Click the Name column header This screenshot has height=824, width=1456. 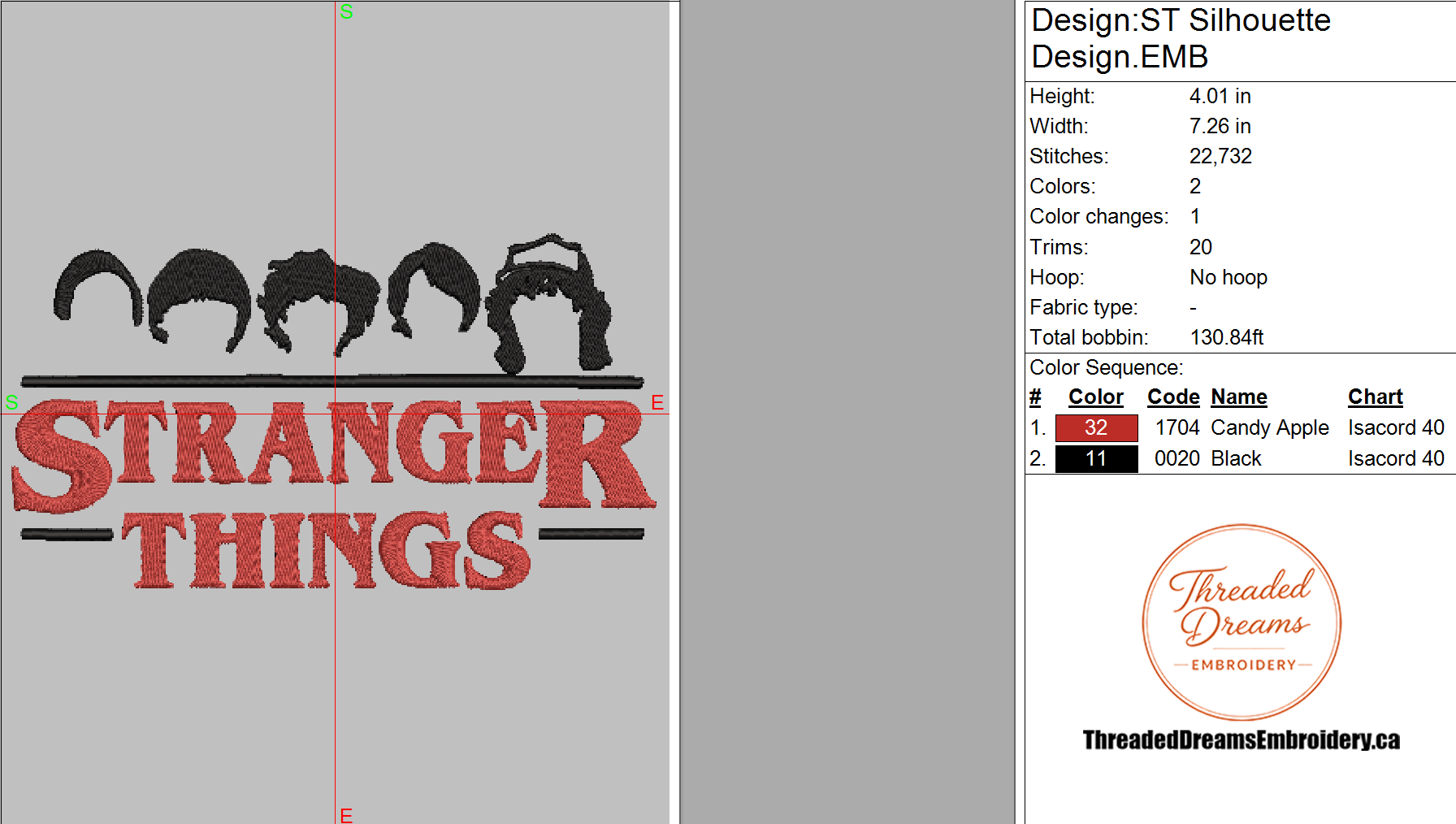coord(1239,397)
